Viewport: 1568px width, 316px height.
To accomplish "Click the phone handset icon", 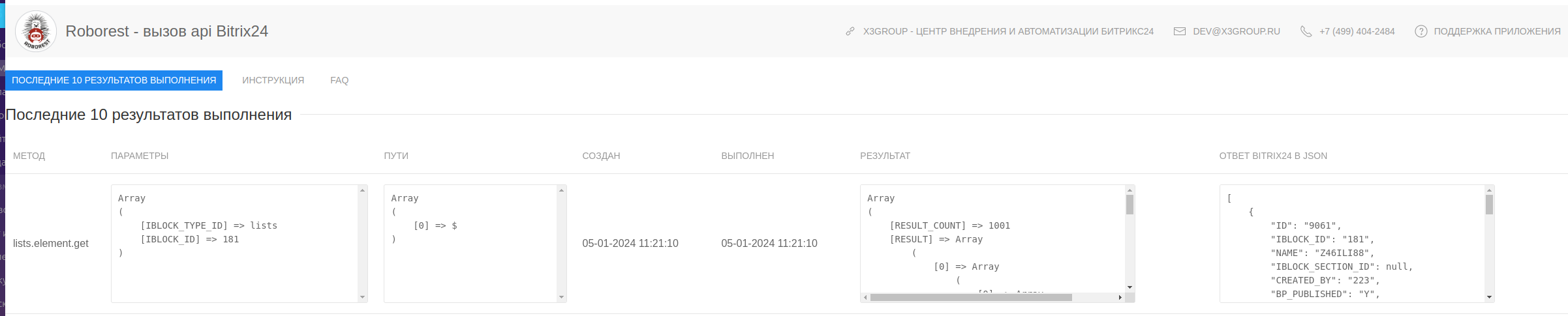I will pyautogui.click(x=1306, y=31).
